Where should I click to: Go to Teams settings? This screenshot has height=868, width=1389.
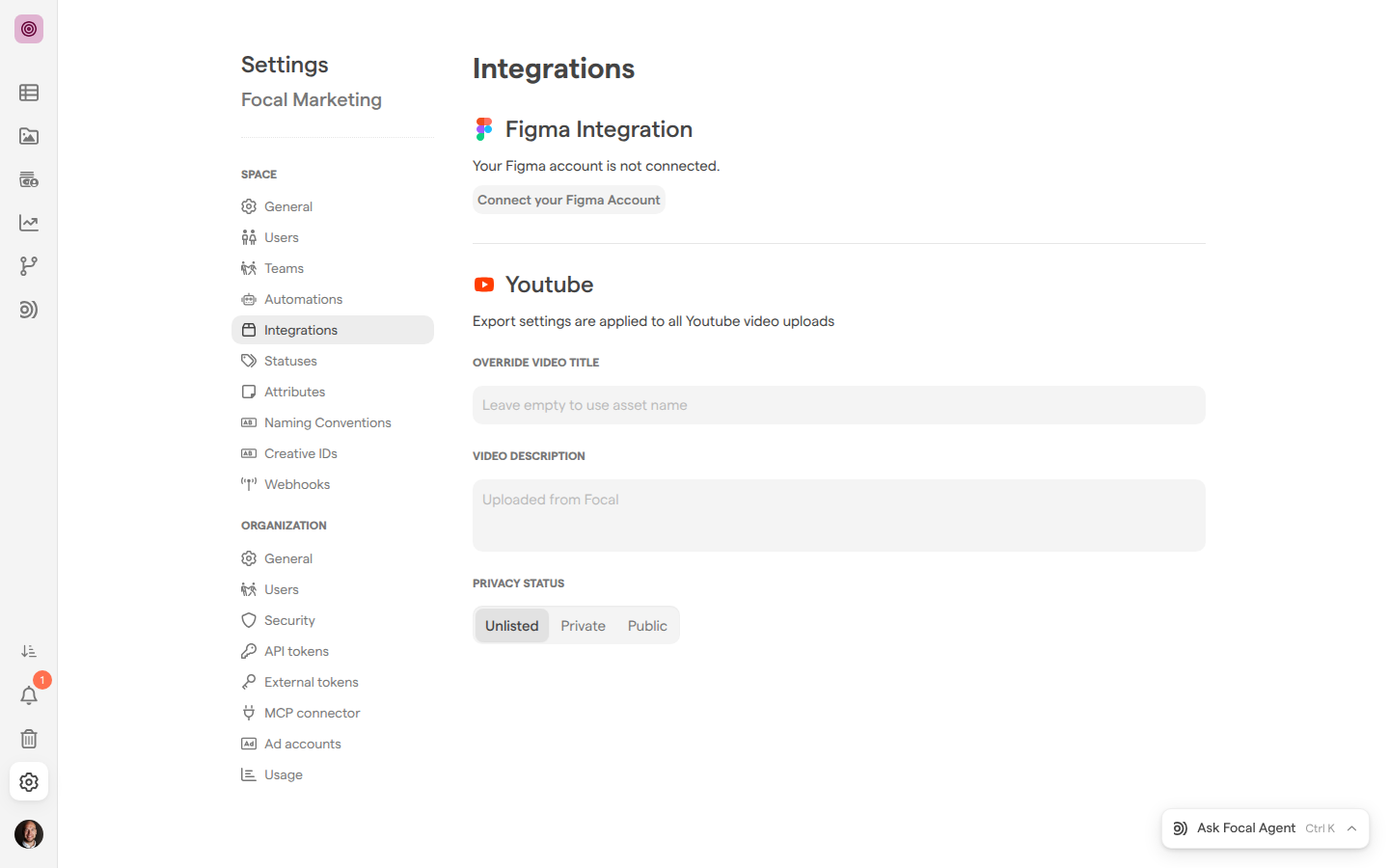[x=333, y=268]
